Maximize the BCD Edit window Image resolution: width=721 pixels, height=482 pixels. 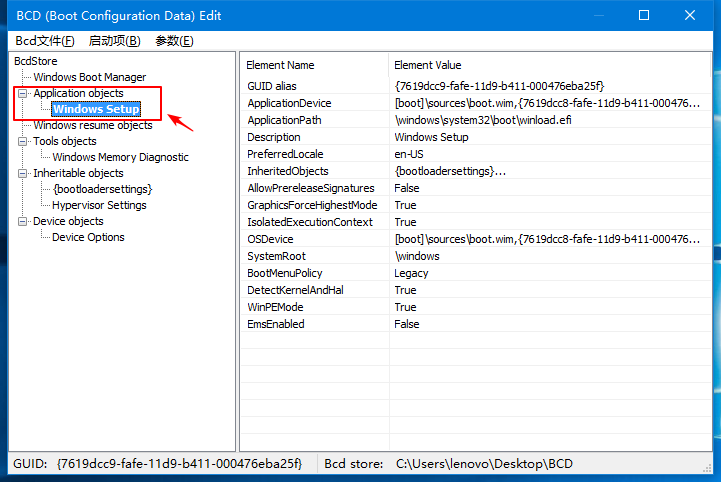(643, 15)
